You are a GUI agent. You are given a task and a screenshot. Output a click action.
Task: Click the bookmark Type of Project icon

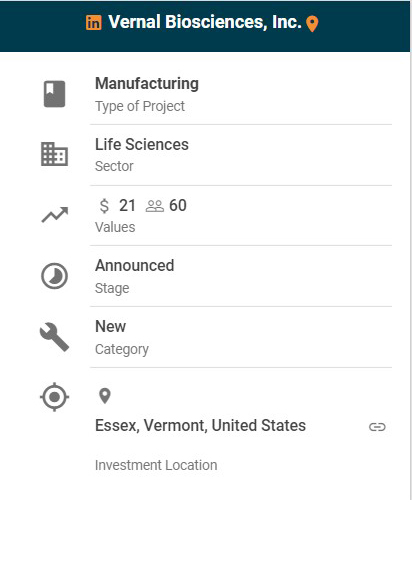pyautogui.click(x=55, y=94)
